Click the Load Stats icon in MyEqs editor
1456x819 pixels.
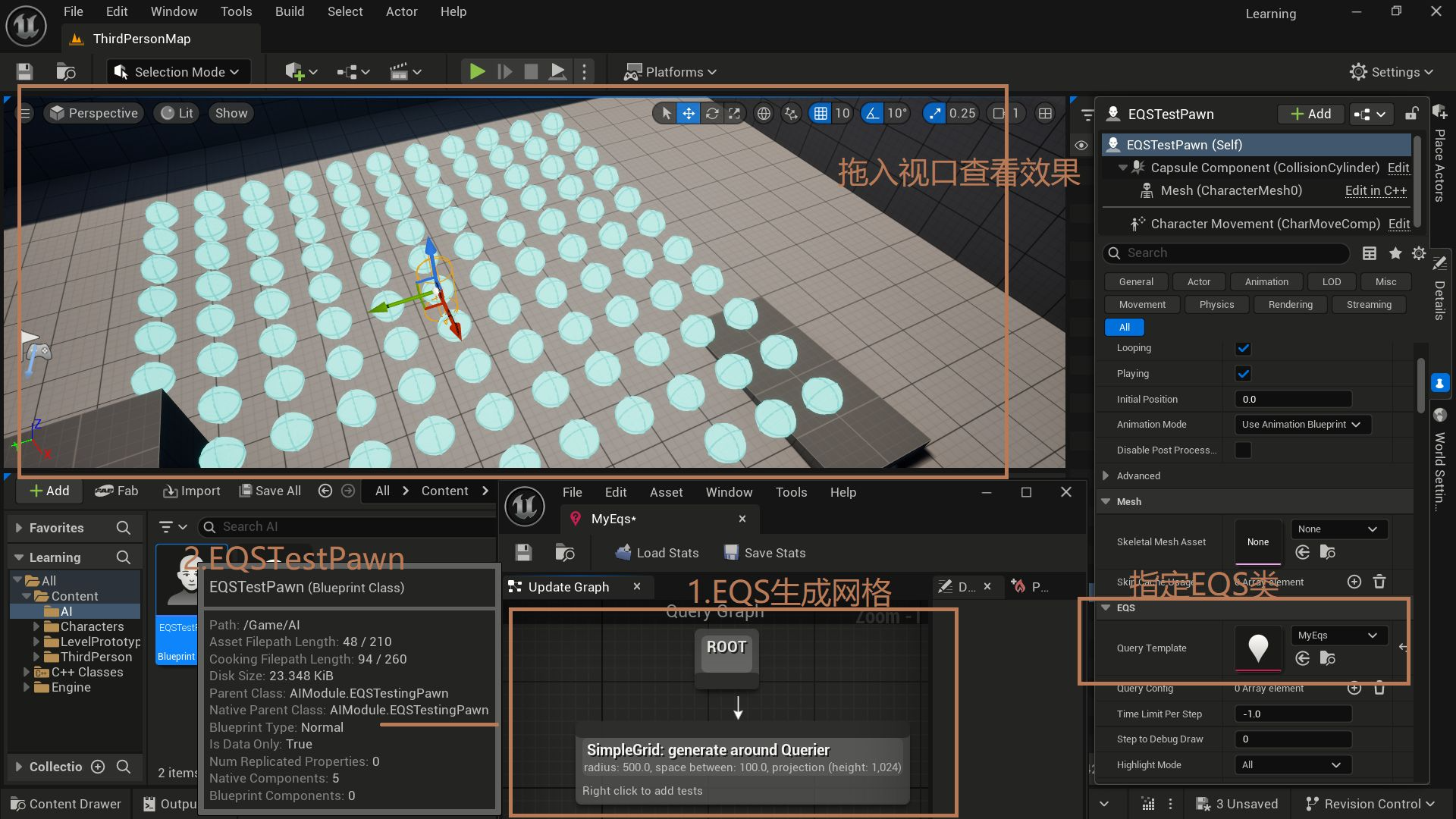[623, 553]
